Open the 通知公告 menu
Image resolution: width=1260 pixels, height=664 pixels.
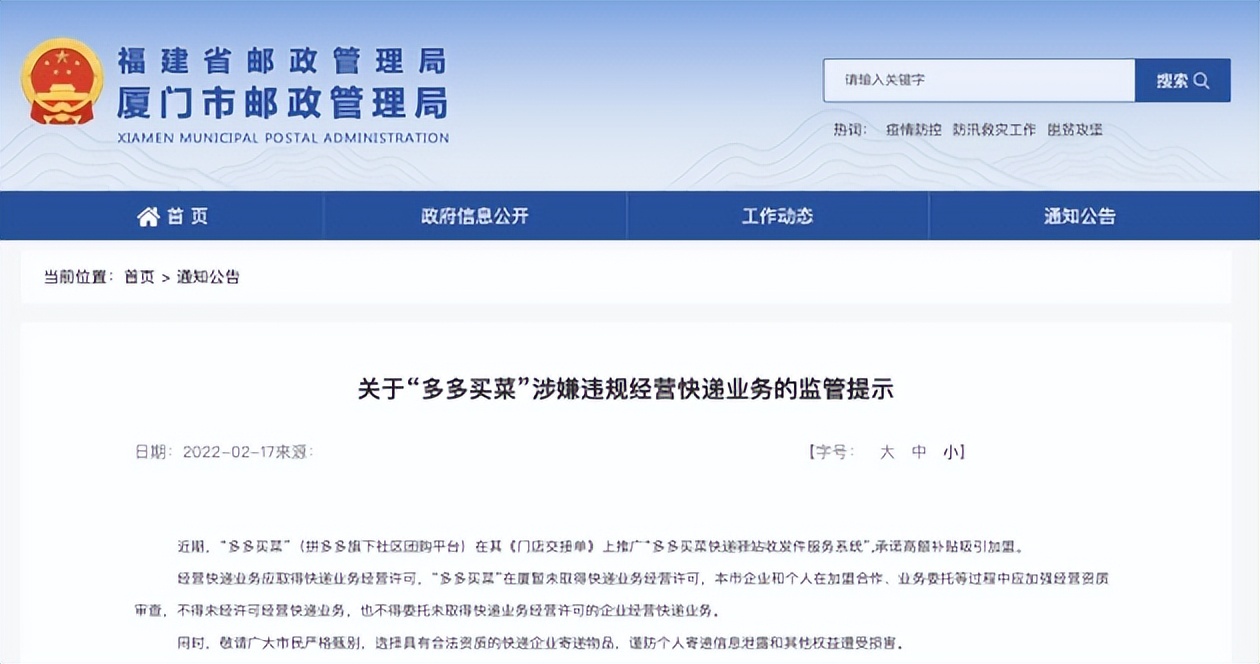pyautogui.click(x=1078, y=216)
